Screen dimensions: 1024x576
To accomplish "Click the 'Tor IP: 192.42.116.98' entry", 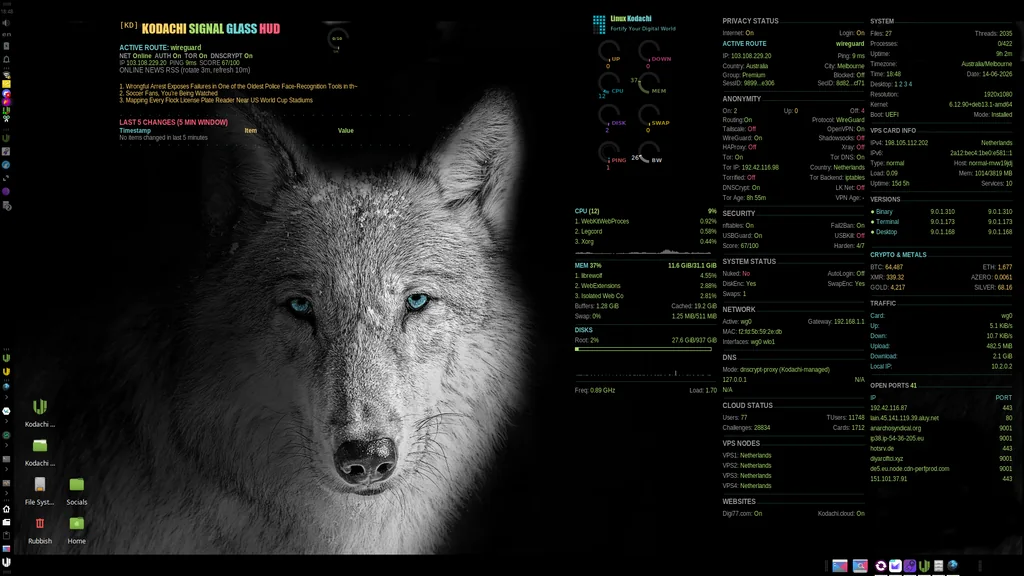I will (750, 167).
